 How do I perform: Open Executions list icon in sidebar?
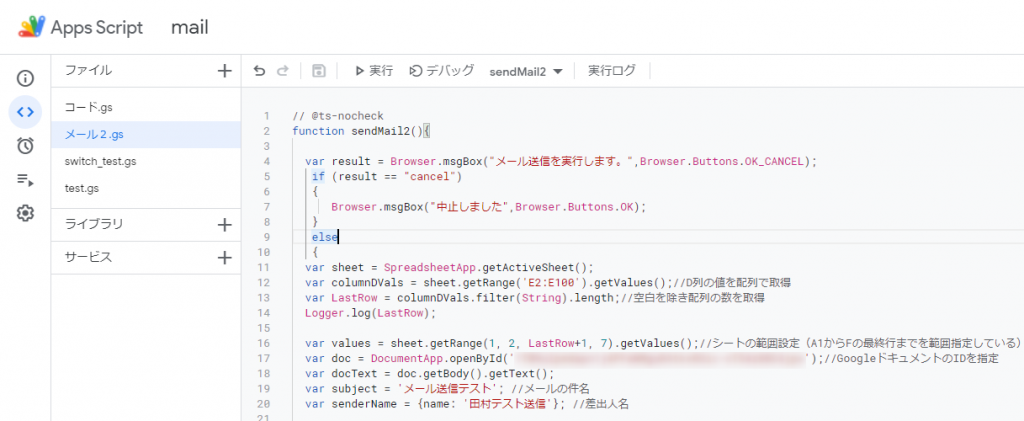[25, 179]
